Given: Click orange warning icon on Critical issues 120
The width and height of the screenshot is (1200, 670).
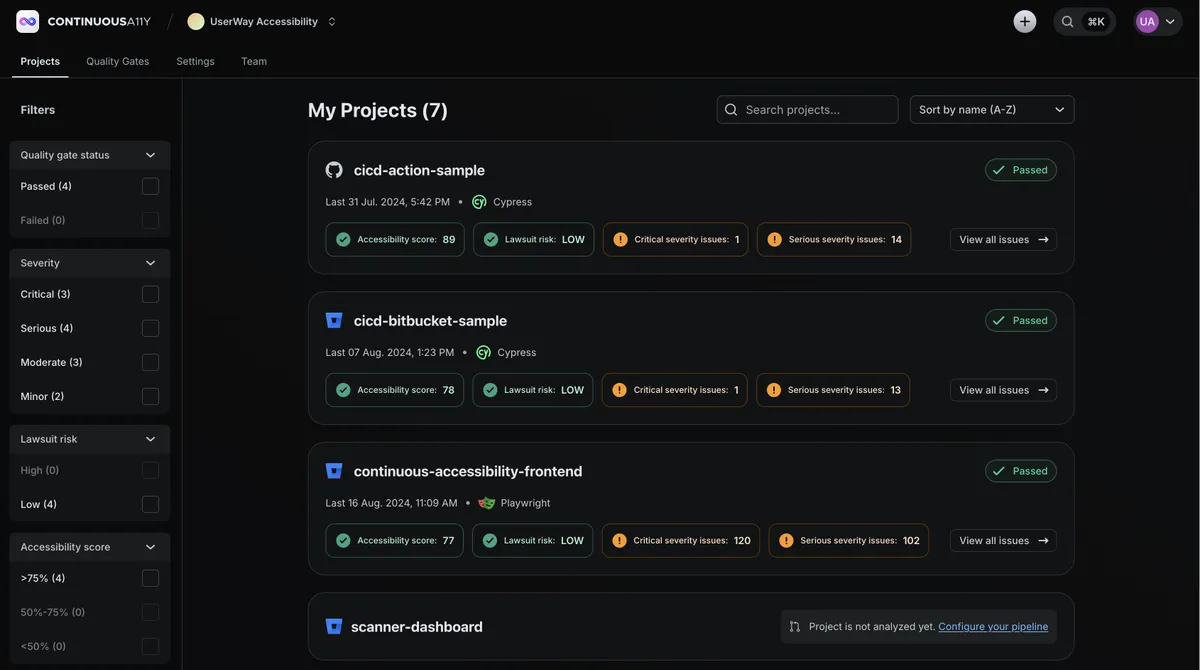Looking at the screenshot, I should pos(619,541).
